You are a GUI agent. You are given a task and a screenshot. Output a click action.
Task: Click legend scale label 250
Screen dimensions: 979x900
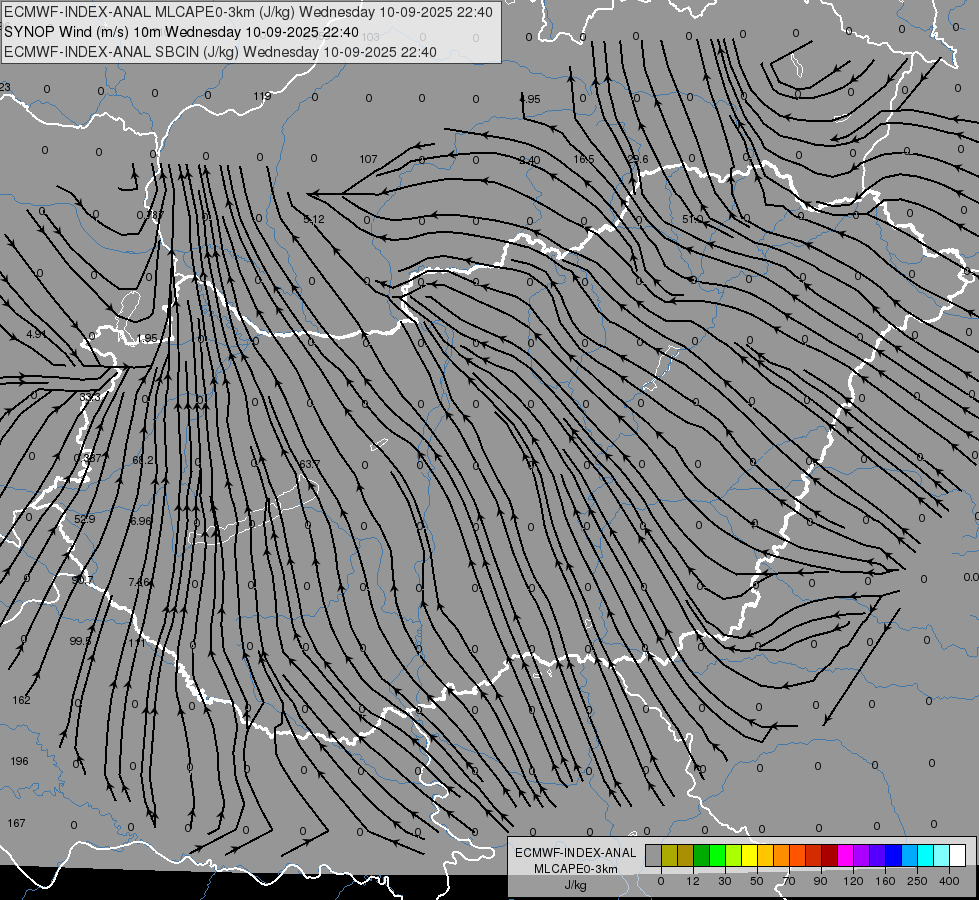(917, 881)
